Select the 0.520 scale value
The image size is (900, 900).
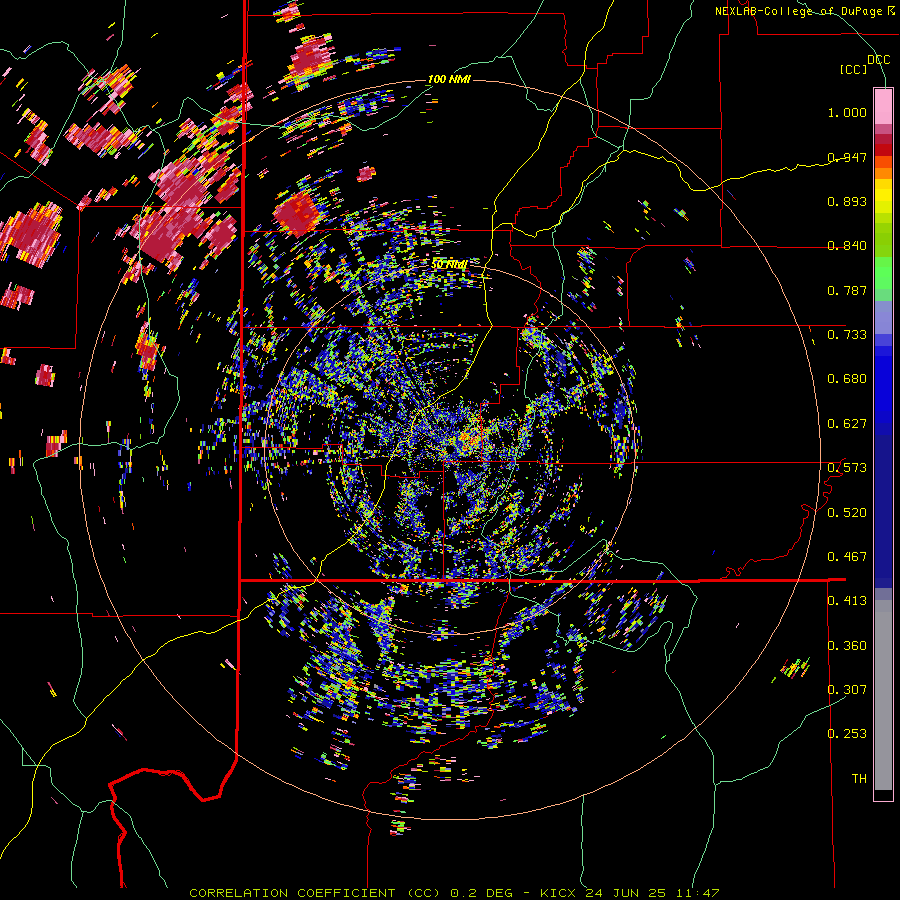coord(847,512)
